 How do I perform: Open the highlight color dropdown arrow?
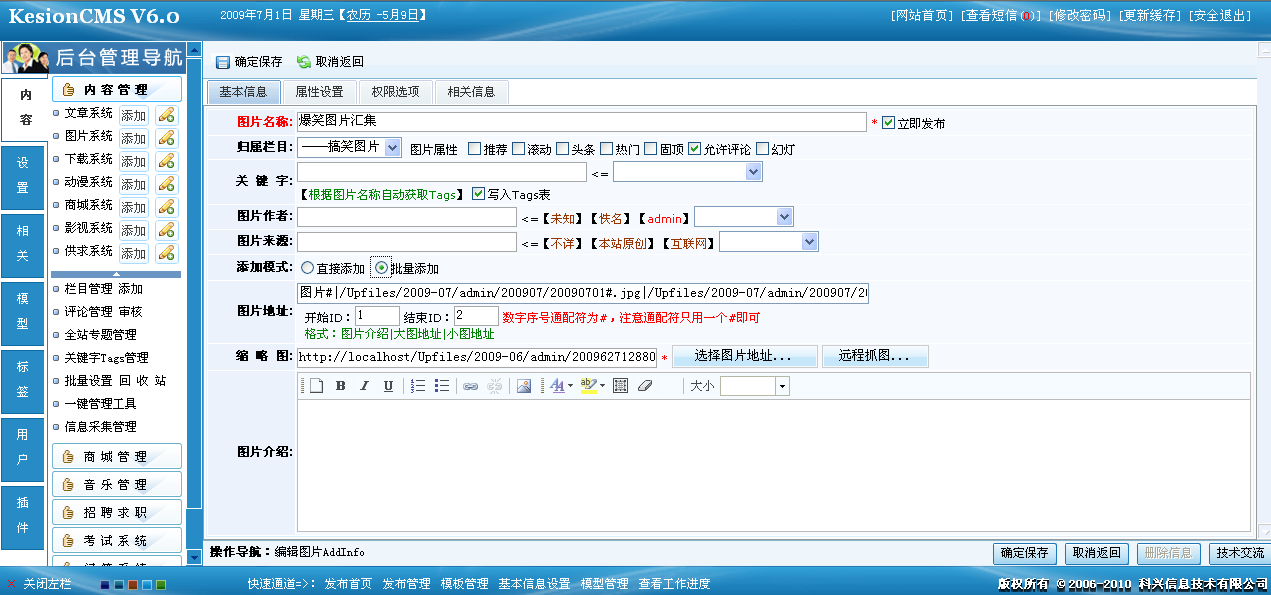tap(602, 386)
